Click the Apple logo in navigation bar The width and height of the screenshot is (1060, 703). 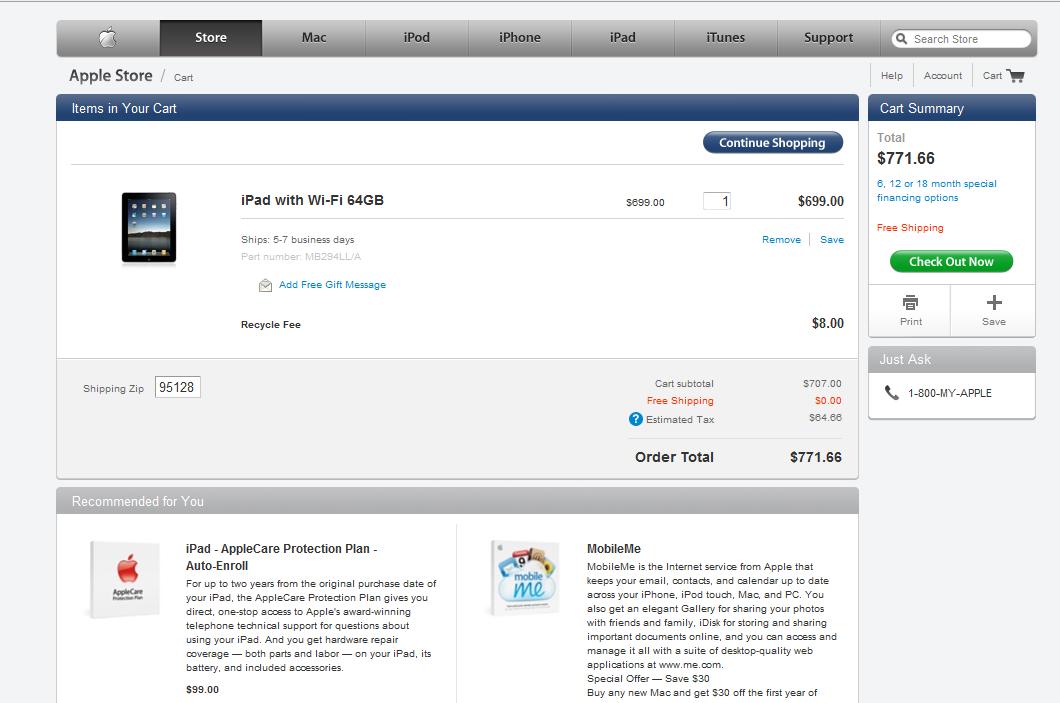click(108, 38)
